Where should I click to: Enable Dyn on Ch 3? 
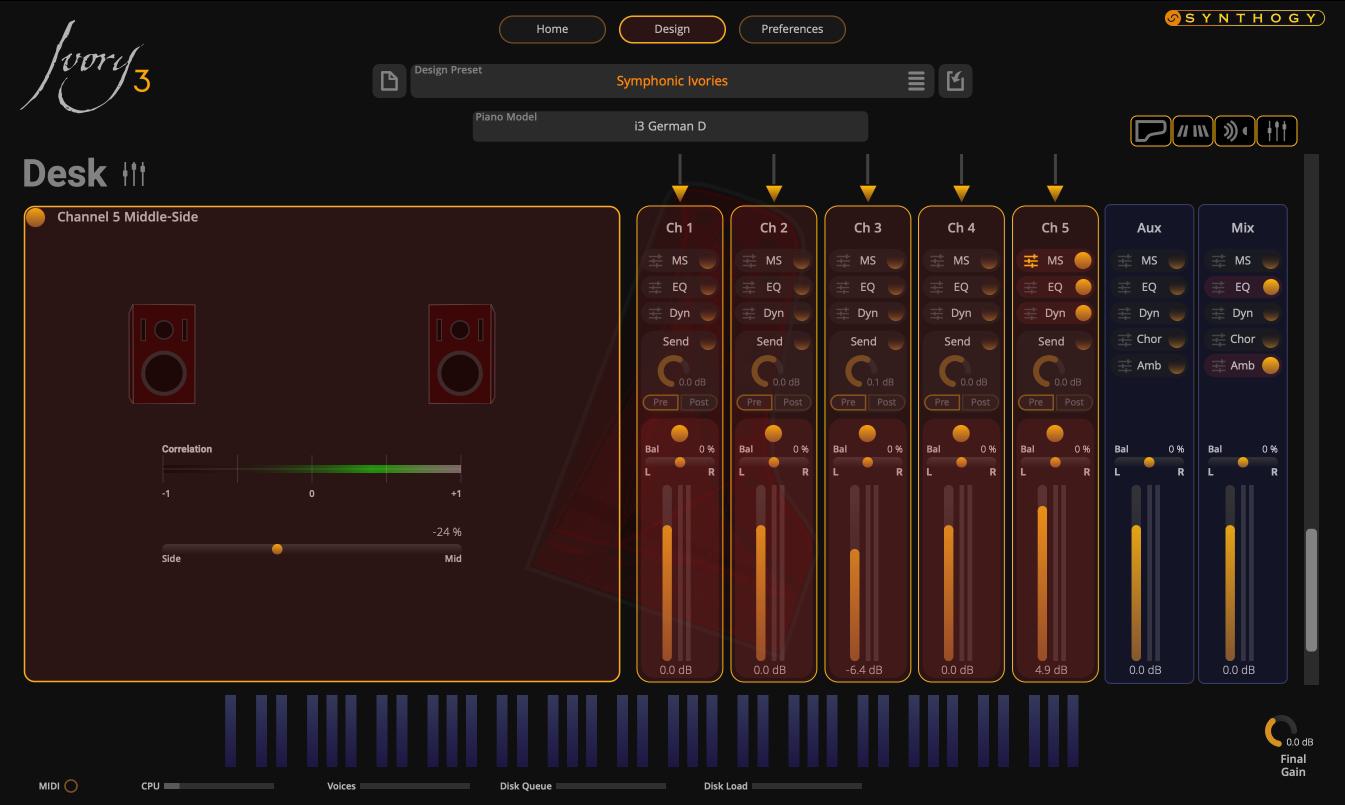click(895, 313)
